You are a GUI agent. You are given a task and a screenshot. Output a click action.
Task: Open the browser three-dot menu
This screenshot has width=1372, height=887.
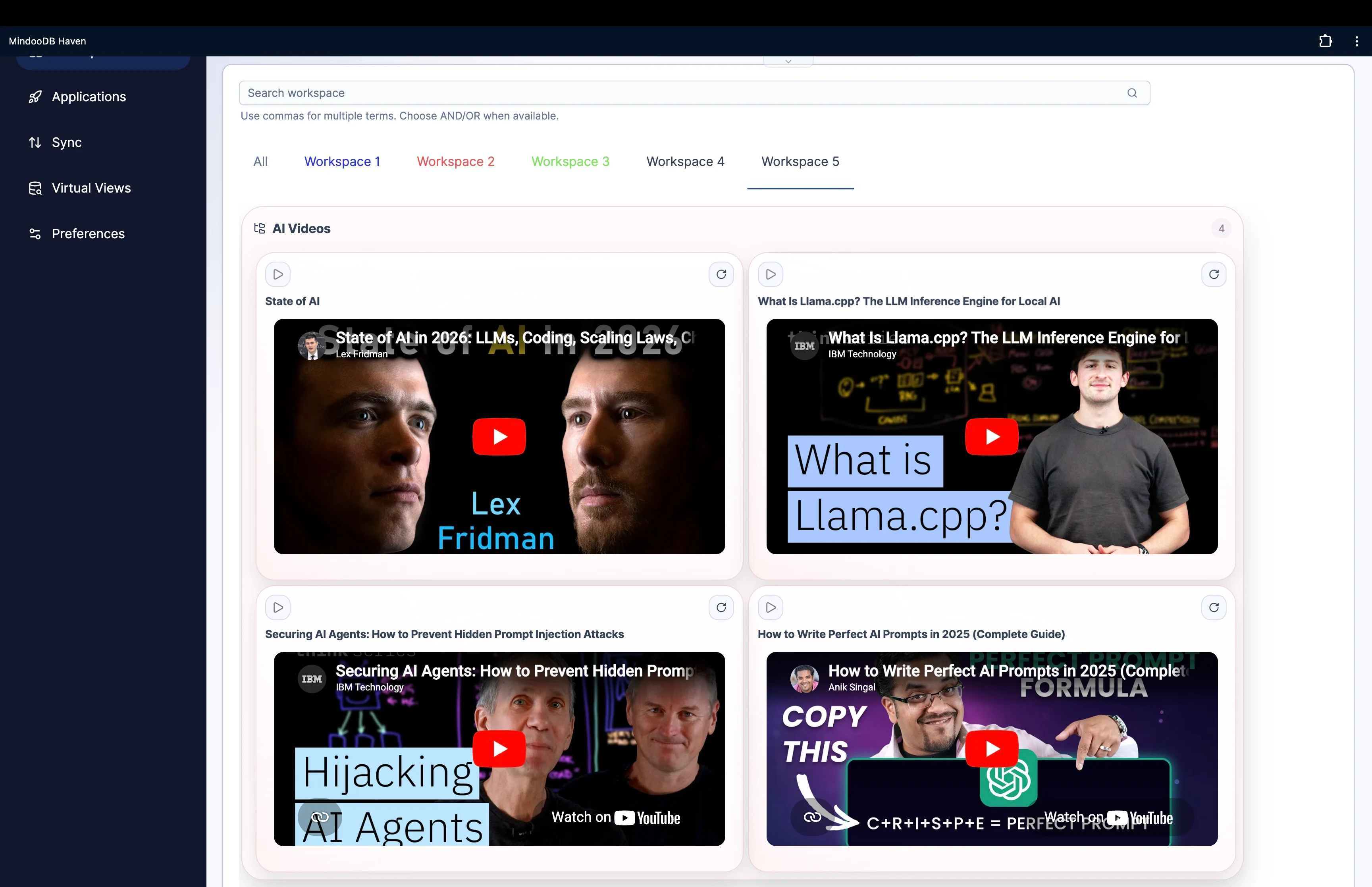pos(1356,40)
